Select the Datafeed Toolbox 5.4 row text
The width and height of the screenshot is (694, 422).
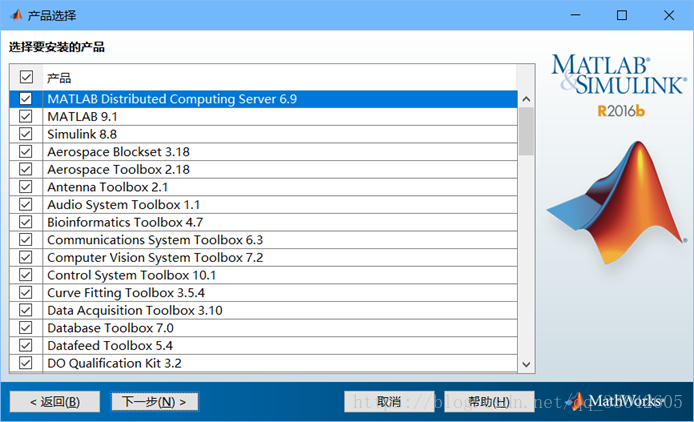point(110,345)
